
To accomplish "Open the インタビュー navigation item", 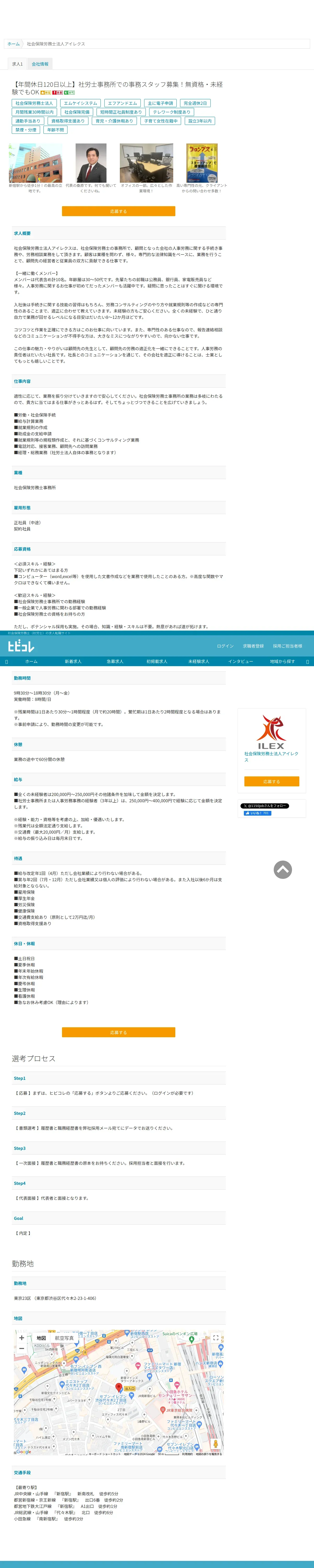I will click(240, 661).
